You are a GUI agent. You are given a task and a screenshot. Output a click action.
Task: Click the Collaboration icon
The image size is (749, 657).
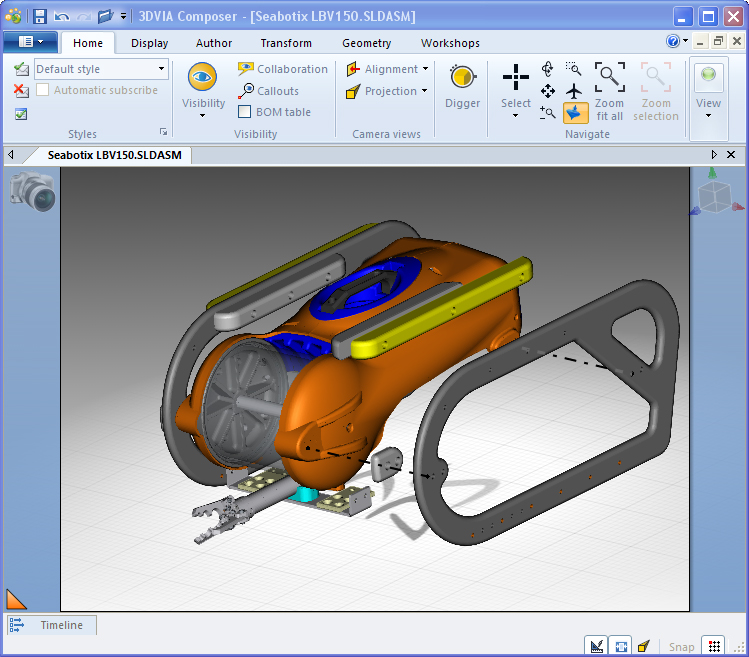(x=245, y=69)
